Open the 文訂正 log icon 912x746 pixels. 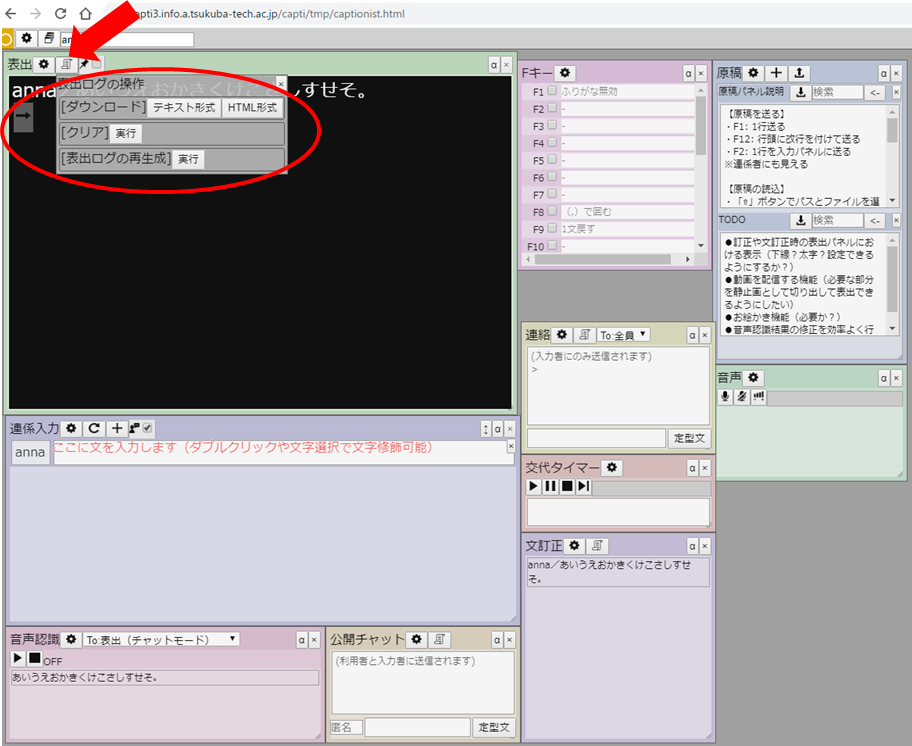[x=597, y=546]
